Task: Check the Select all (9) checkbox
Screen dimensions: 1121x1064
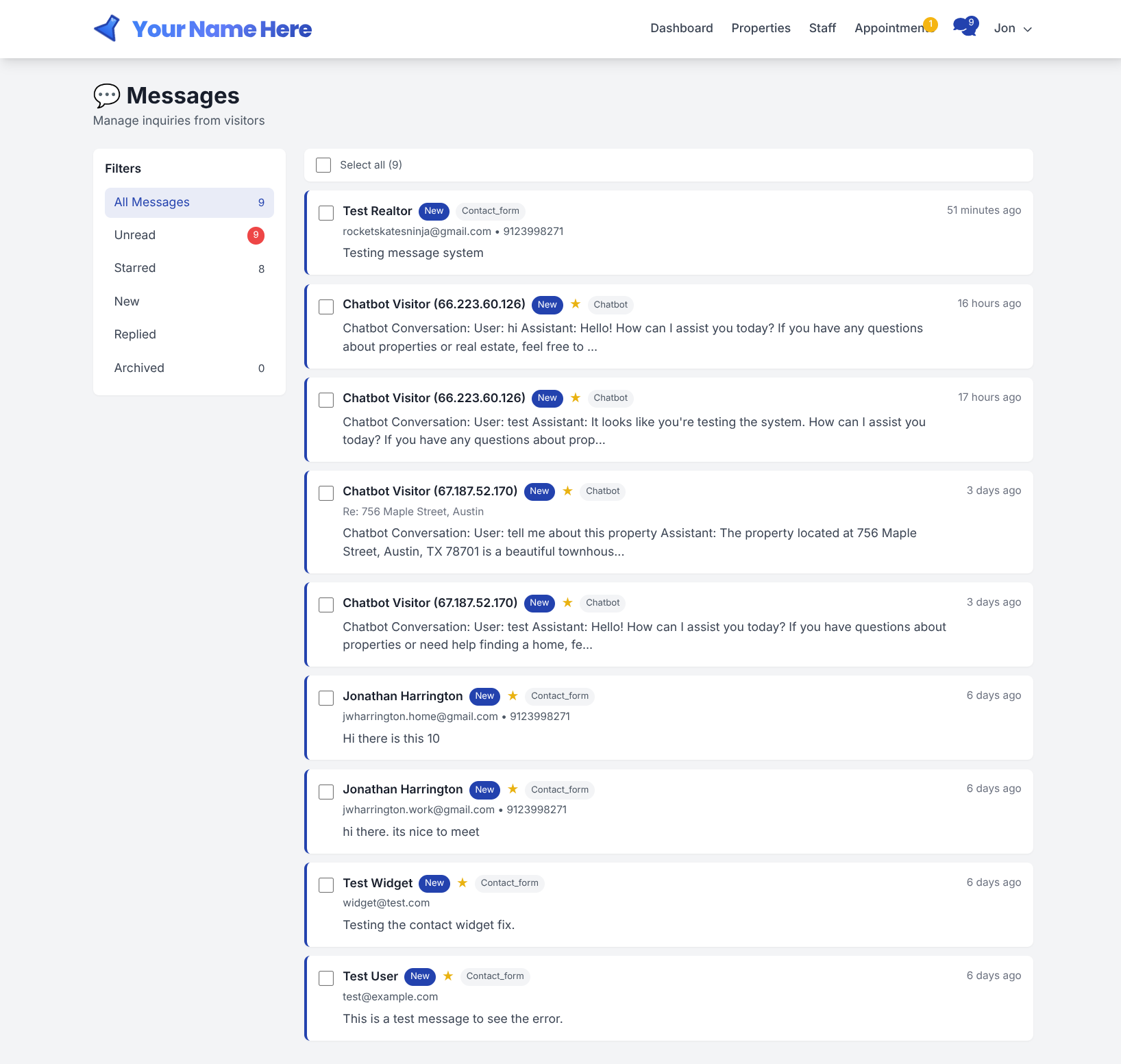Action: [323, 165]
